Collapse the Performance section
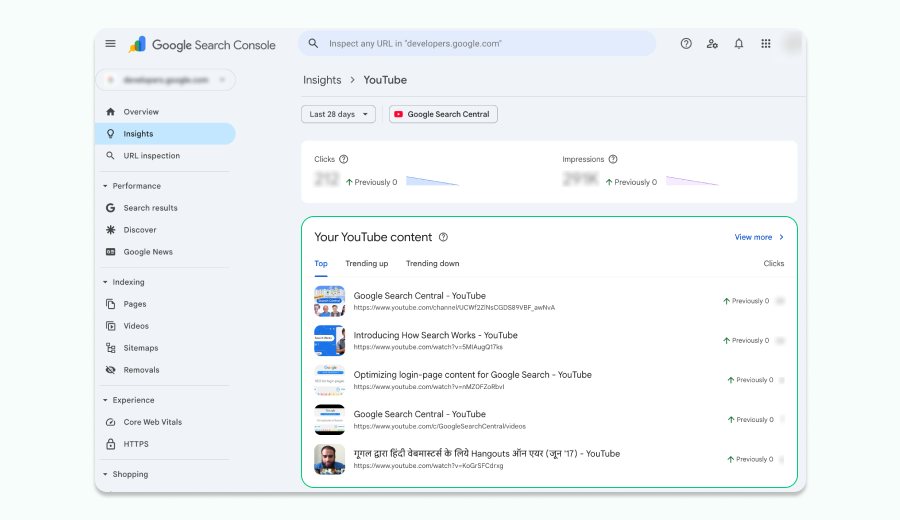The image size is (900, 520). click(x=106, y=186)
